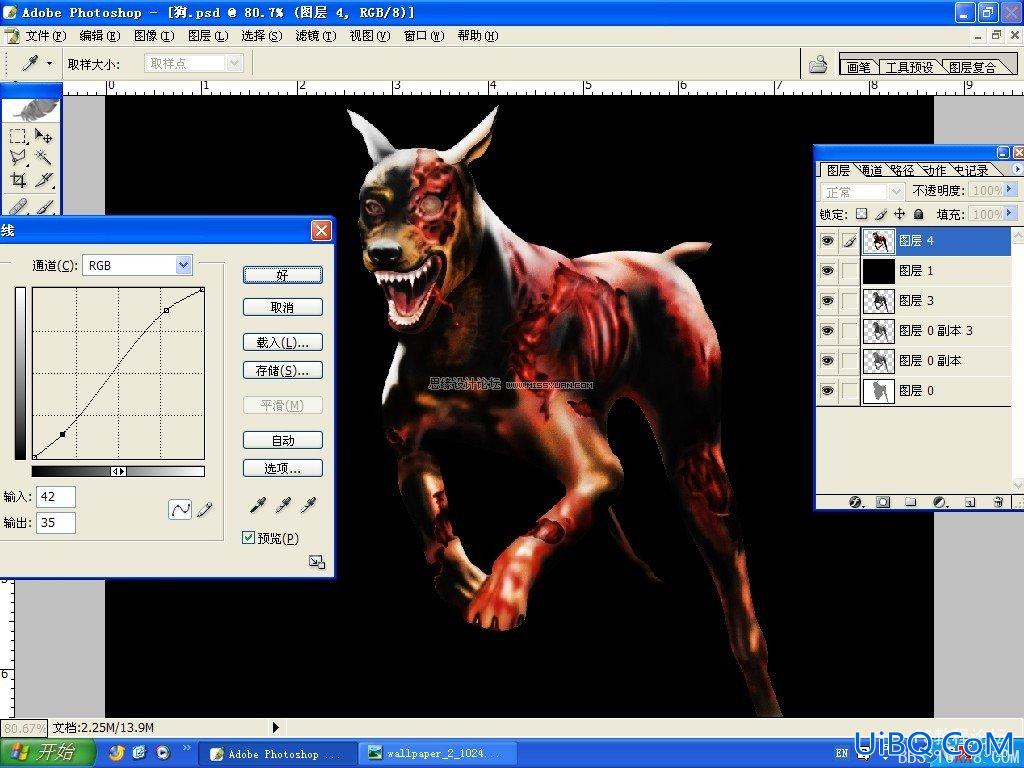Open the 文件(F) menu
This screenshot has height=768, width=1024.
[x=45, y=36]
